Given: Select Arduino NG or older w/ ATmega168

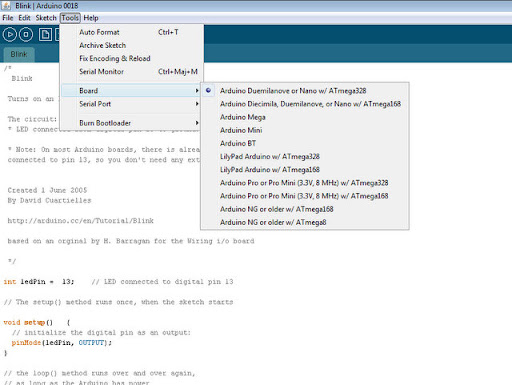Looking at the screenshot, I should pos(305,209).
